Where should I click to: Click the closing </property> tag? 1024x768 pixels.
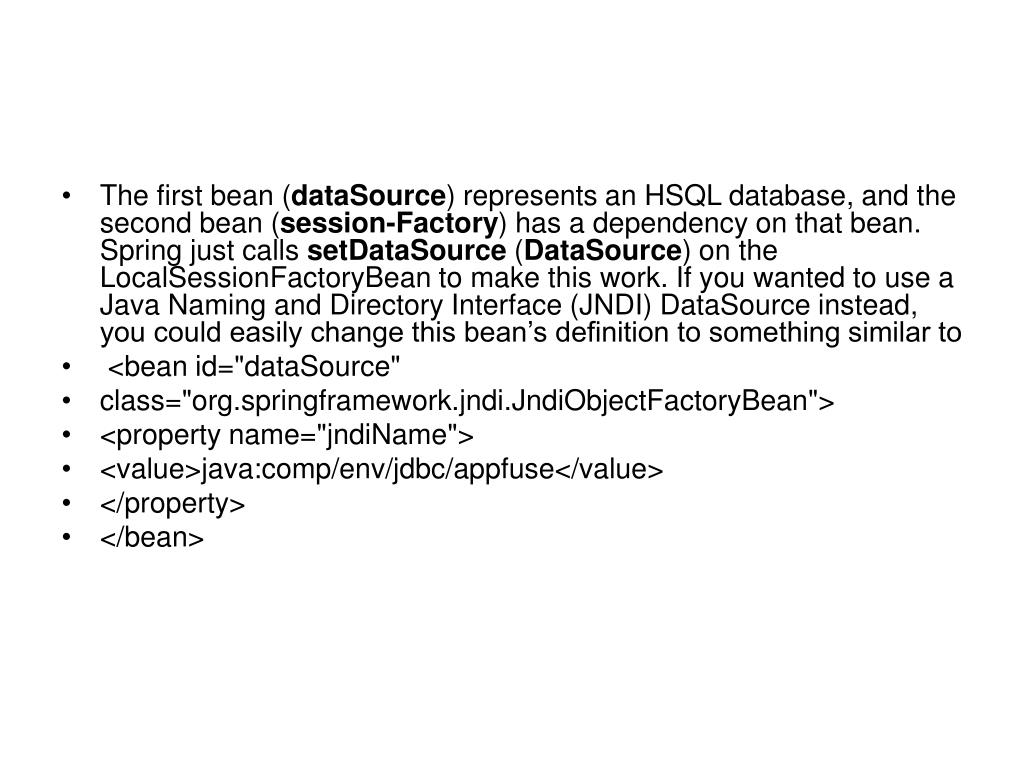tap(172, 504)
